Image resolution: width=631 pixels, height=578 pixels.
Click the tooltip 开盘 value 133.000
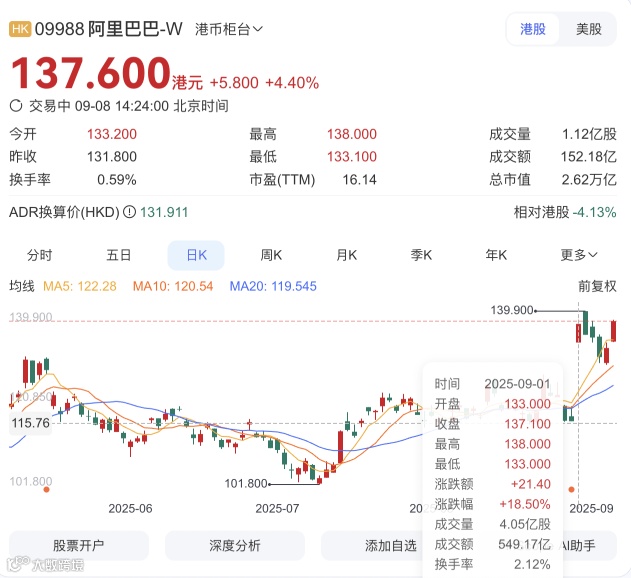click(x=528, y=404)
